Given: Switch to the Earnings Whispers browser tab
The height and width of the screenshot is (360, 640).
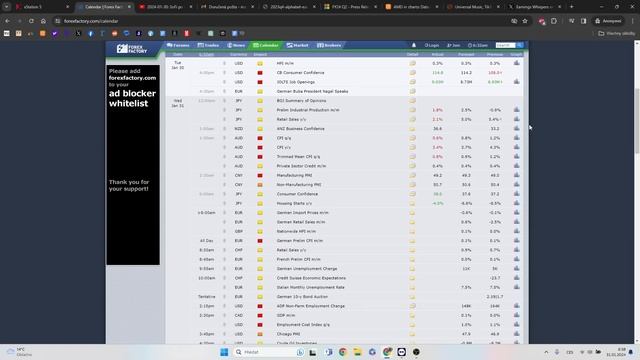Looking at the screenshot, I should point(534,7).
